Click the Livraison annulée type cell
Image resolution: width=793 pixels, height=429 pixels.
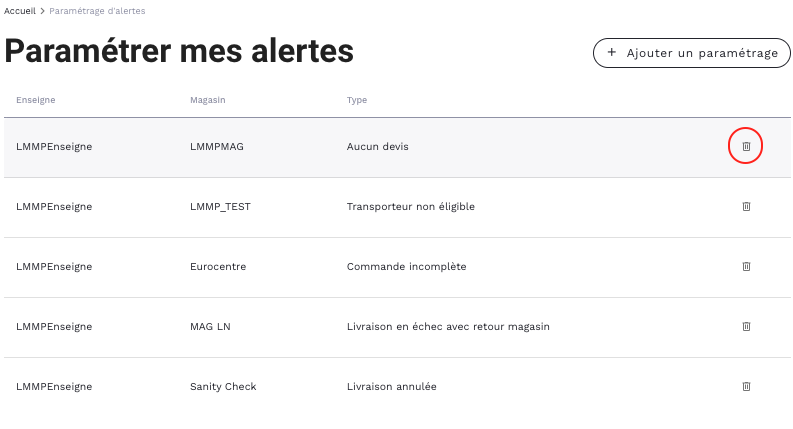click(x=391, y=386)
